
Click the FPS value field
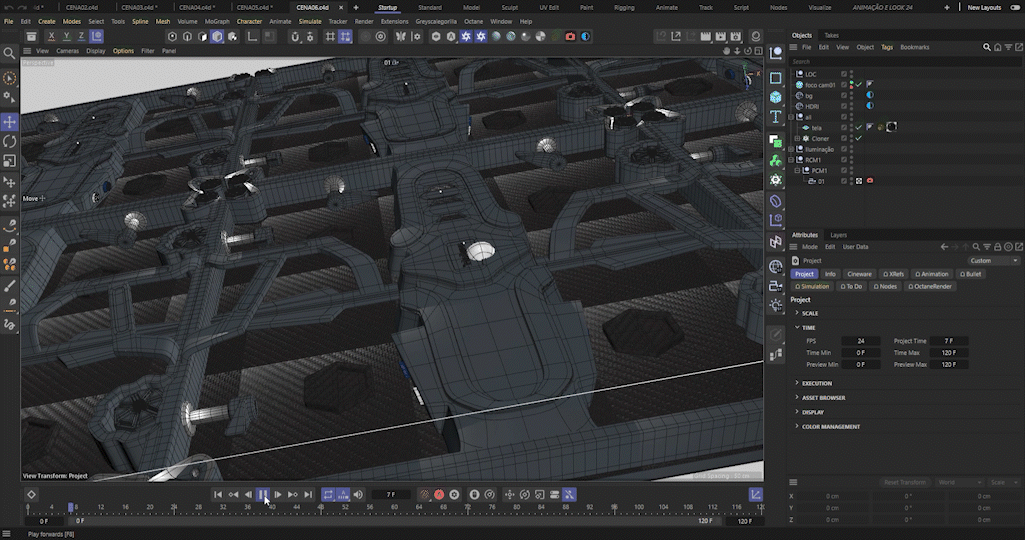[x=860, y=341]
